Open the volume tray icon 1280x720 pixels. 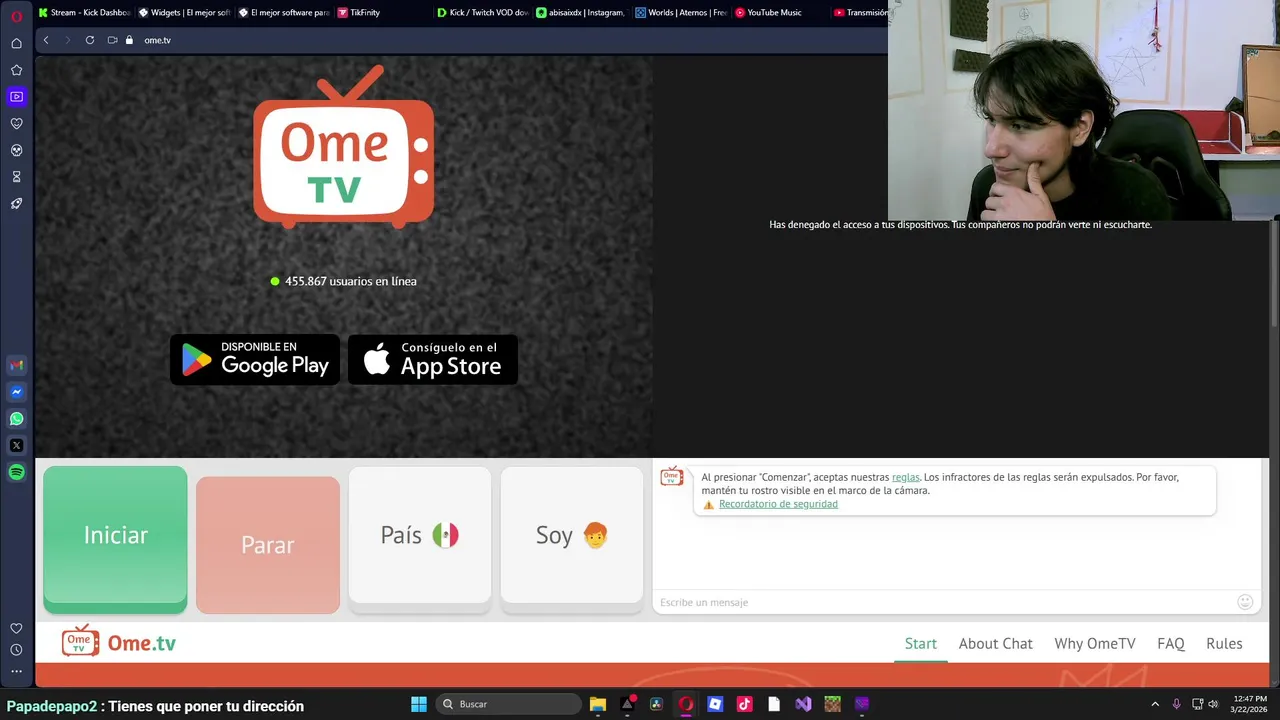click(x=1213, y=704)
